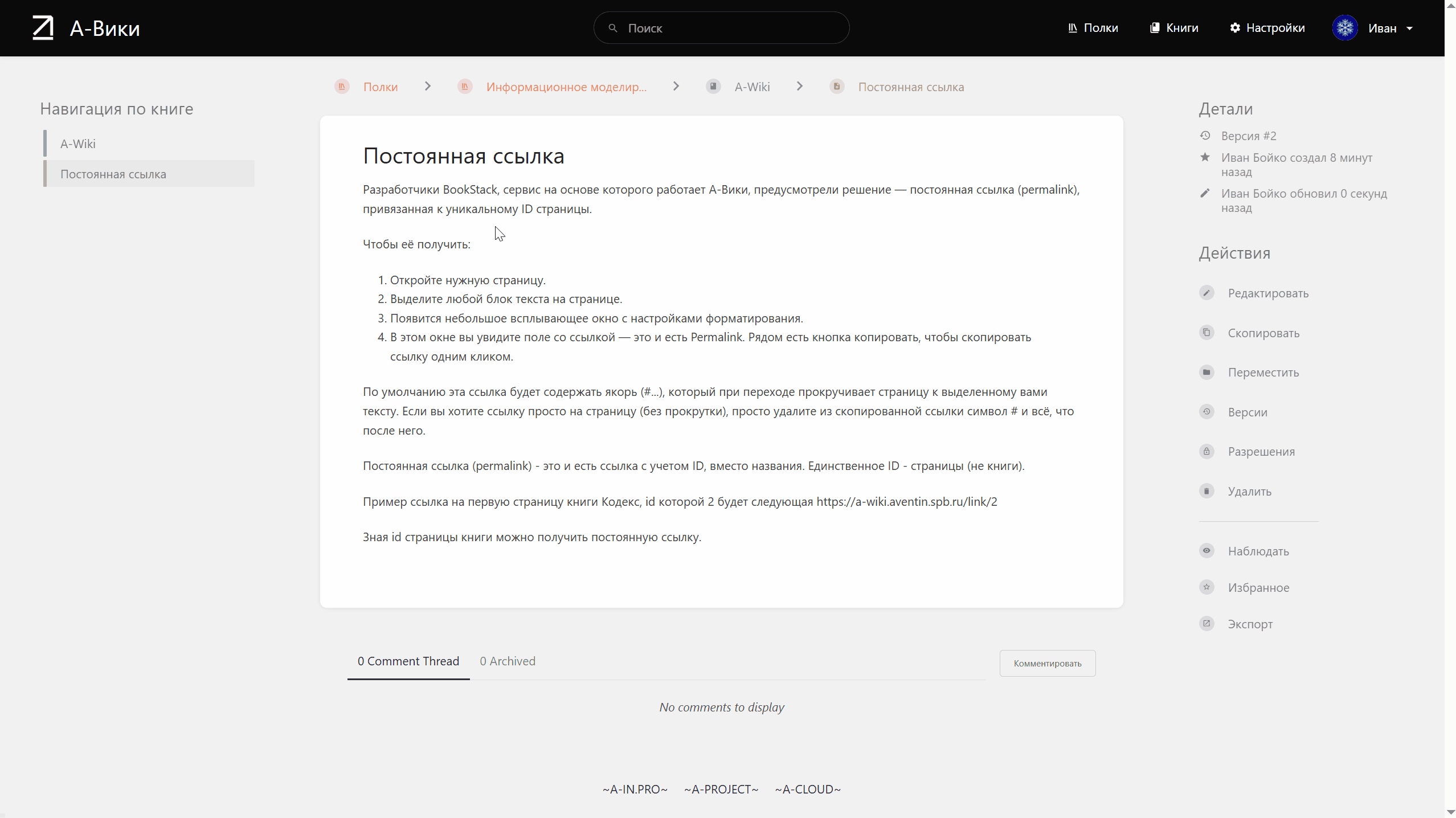Select A-Wiki in book navigation
The width and height of the screenshot is (1456, 818).
(149, 144)
